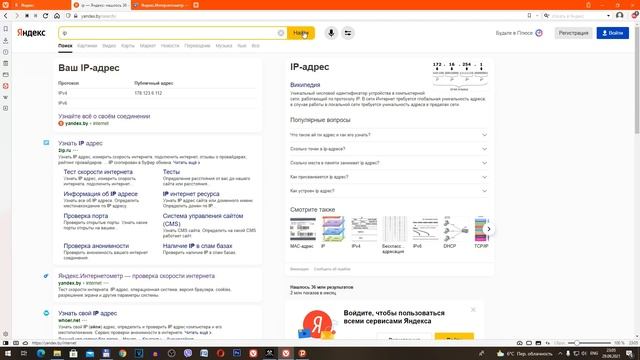Go back with the back arrow
Image resolution: width=640 pixels, height=360 pixels.
coord(6,16)
